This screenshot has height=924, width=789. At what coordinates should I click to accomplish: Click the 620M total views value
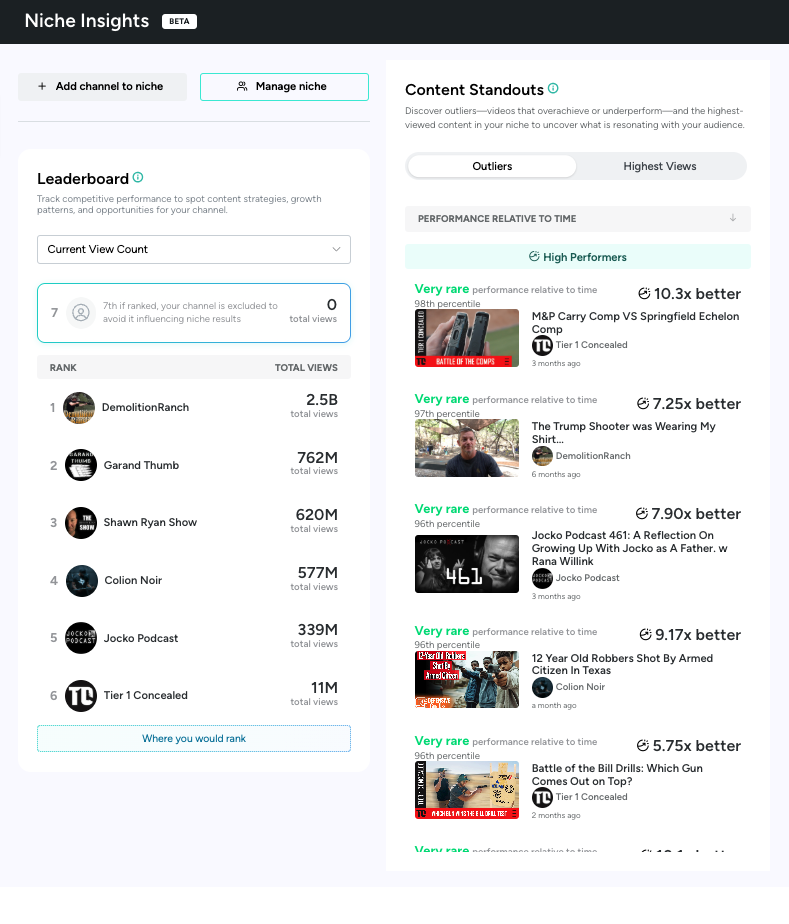click(x=316, y=514)
